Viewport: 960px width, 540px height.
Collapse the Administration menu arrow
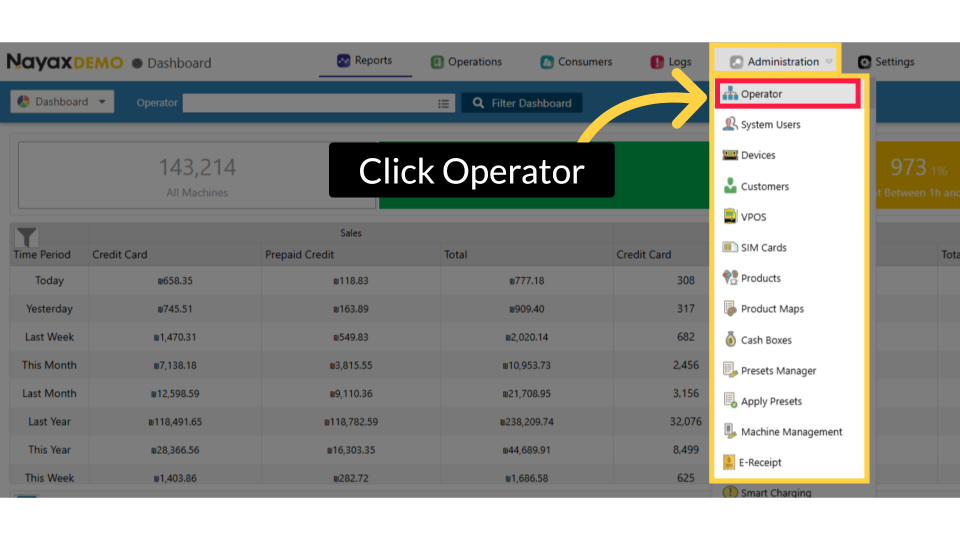(828, 62)
